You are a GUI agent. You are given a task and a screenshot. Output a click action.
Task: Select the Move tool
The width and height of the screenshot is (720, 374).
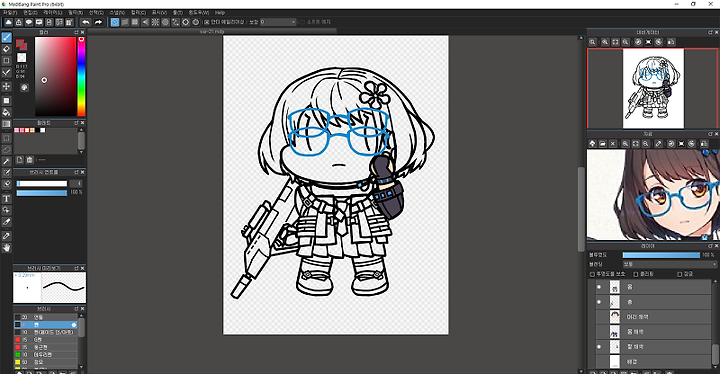(6, 86)
